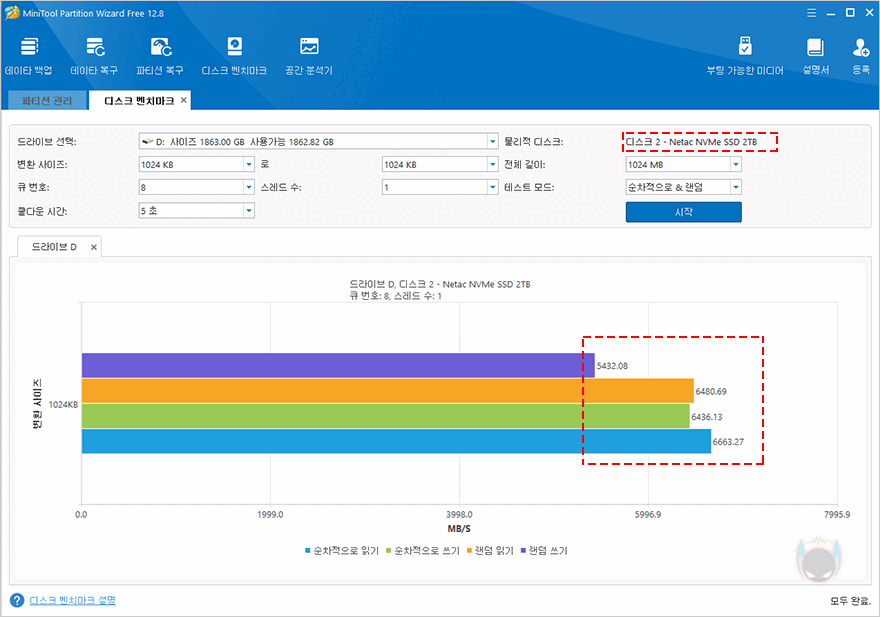Image resolution: width=880 pixels, height=617 pixels.
Task: Close the 디스크 벤치마크 tab
Action: 184,100
